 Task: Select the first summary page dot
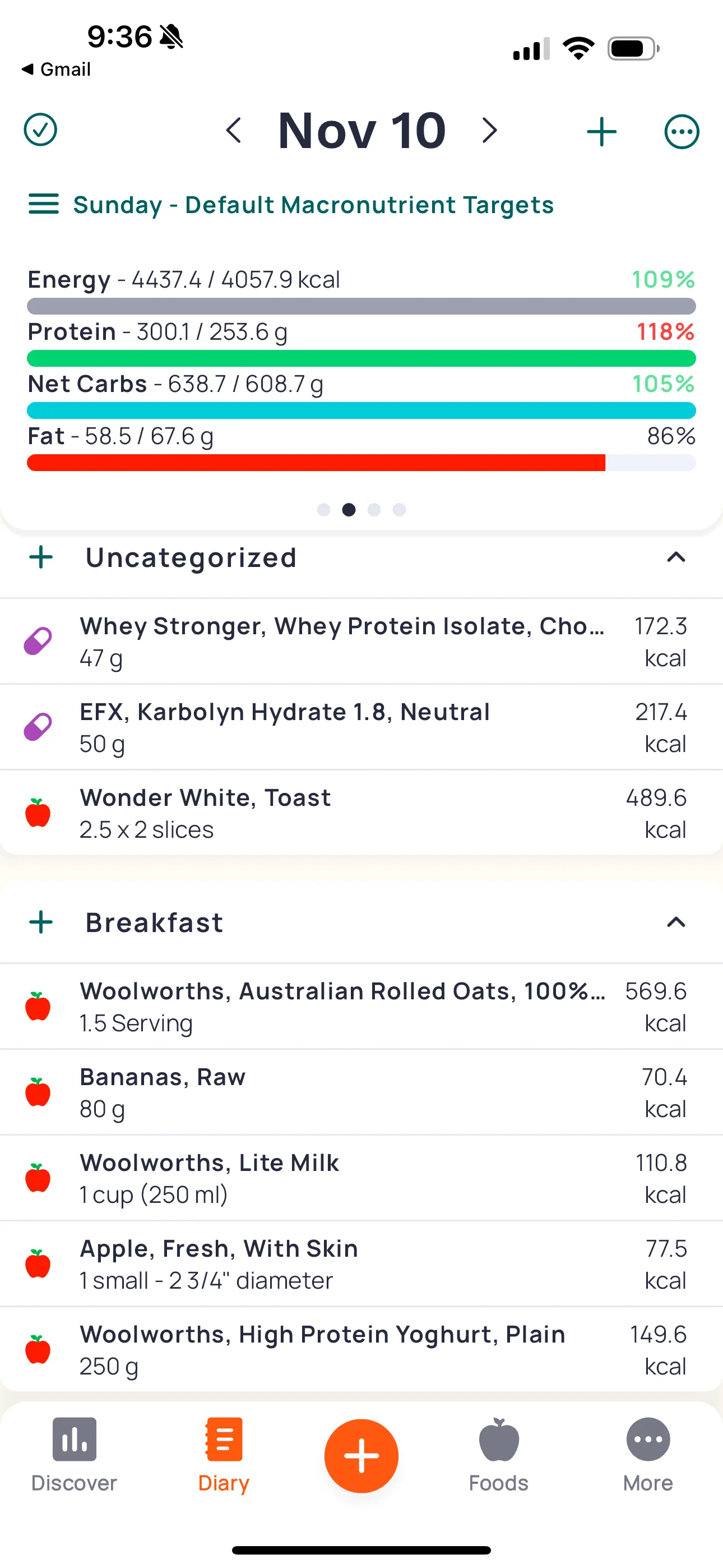pos(324,509)
